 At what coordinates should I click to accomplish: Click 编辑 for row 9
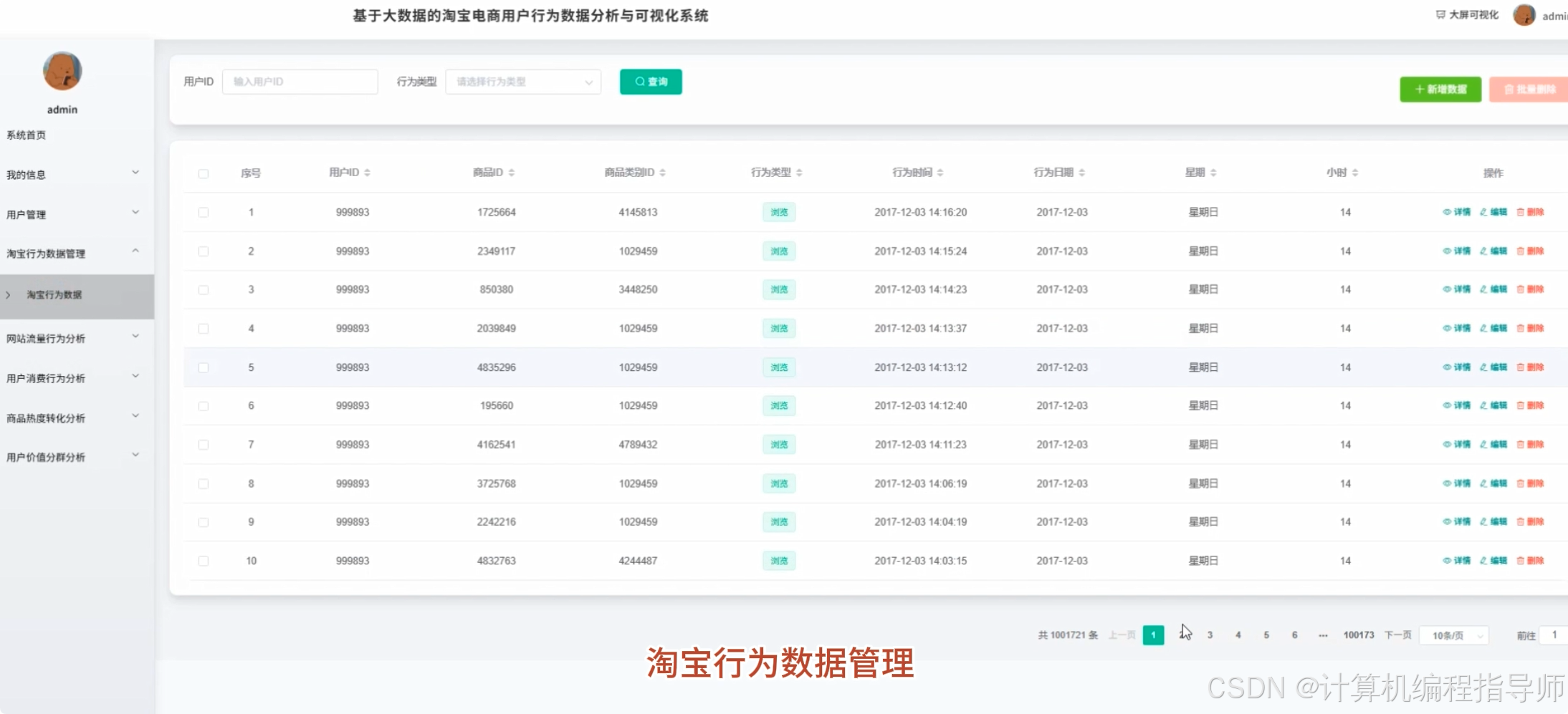[1493, 521]
